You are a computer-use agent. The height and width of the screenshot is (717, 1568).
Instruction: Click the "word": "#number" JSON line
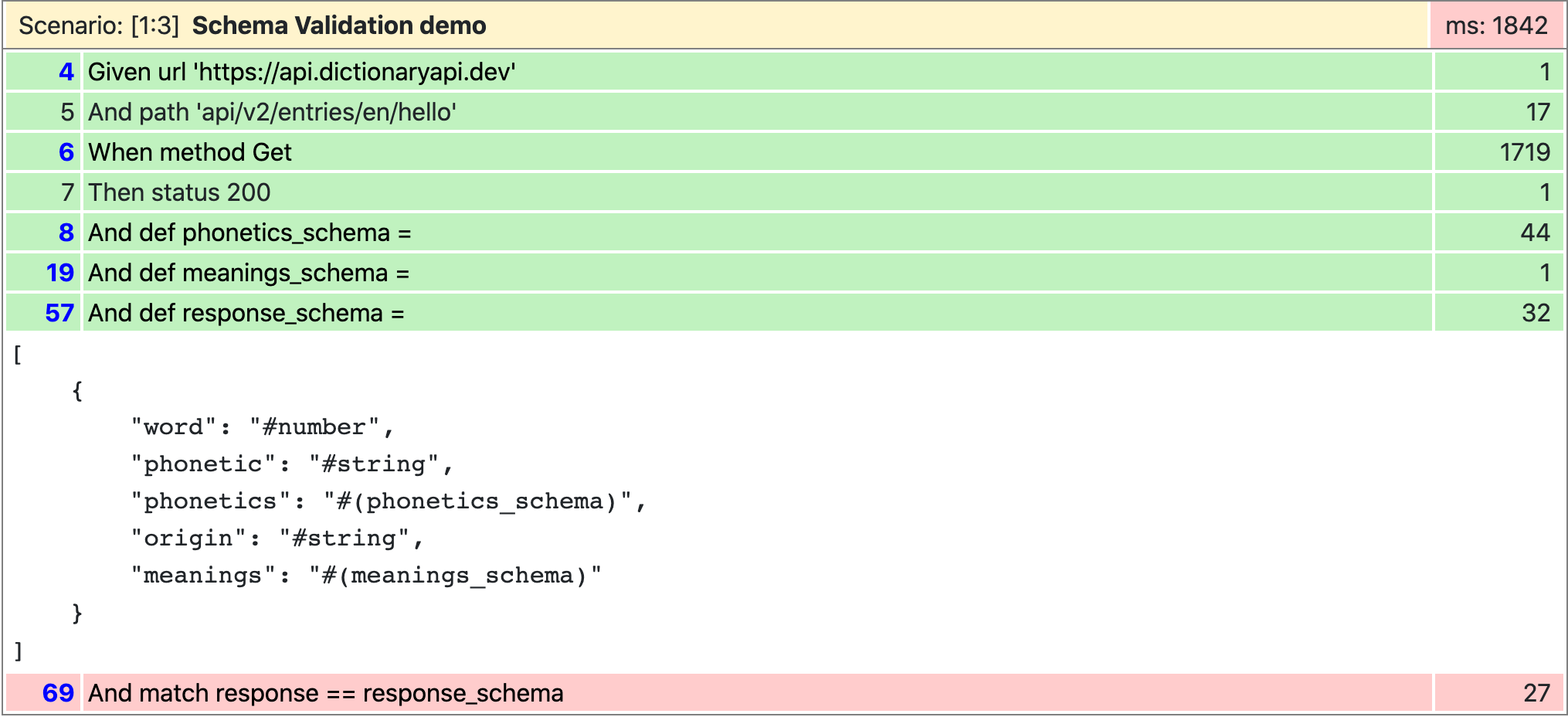click(x=263, y=426)
